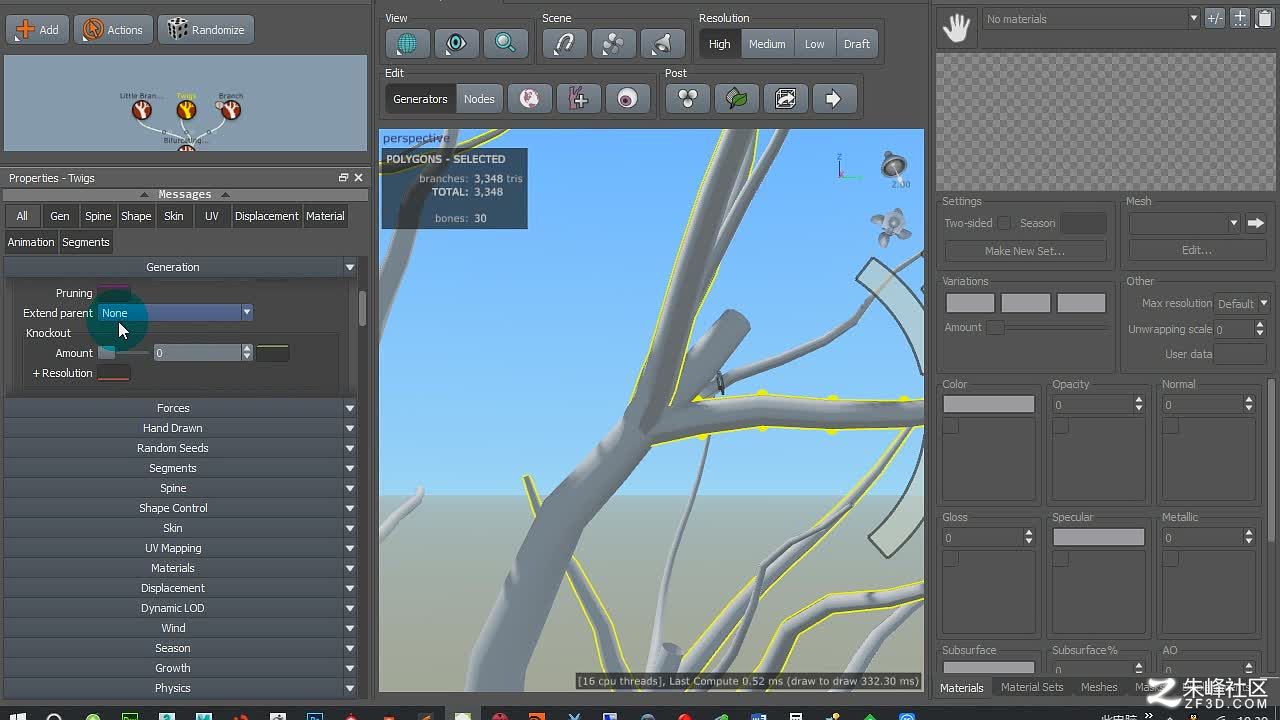Image resolution: width=1280 pixels, height=720 pixels.
Task: Select the Little Branches generator node
Action: [142, 110]
